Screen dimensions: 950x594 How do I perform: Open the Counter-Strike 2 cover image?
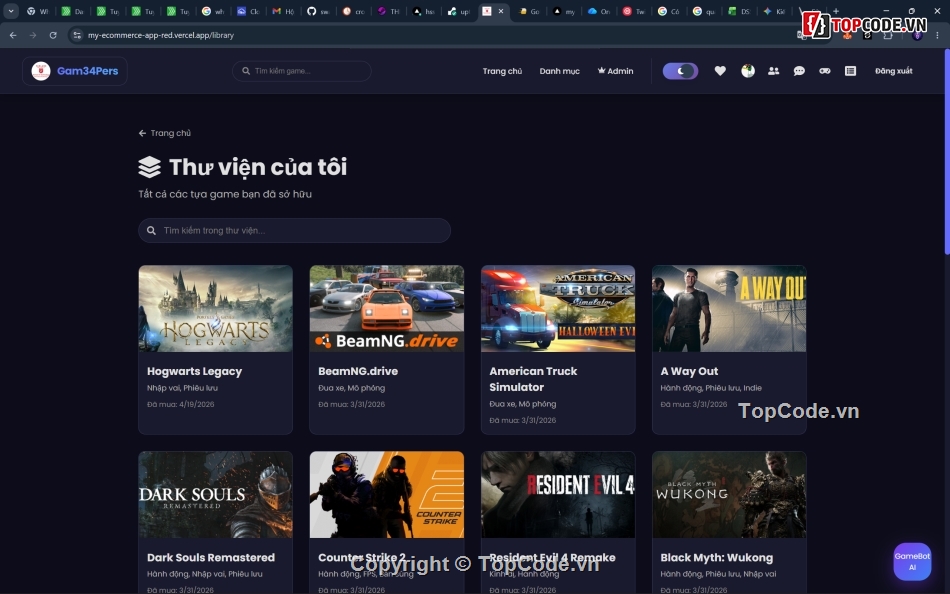[387, 495]
